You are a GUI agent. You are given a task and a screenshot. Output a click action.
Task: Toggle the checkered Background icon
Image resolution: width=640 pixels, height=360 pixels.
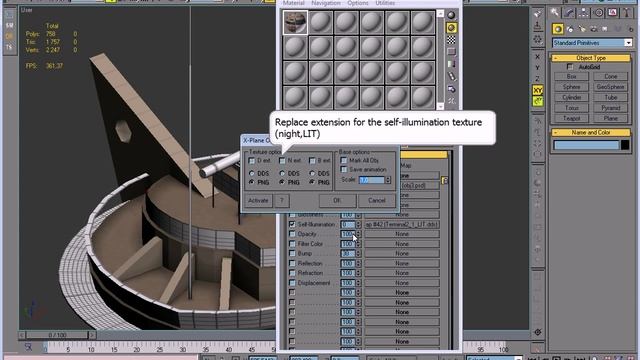click(451, 40)
